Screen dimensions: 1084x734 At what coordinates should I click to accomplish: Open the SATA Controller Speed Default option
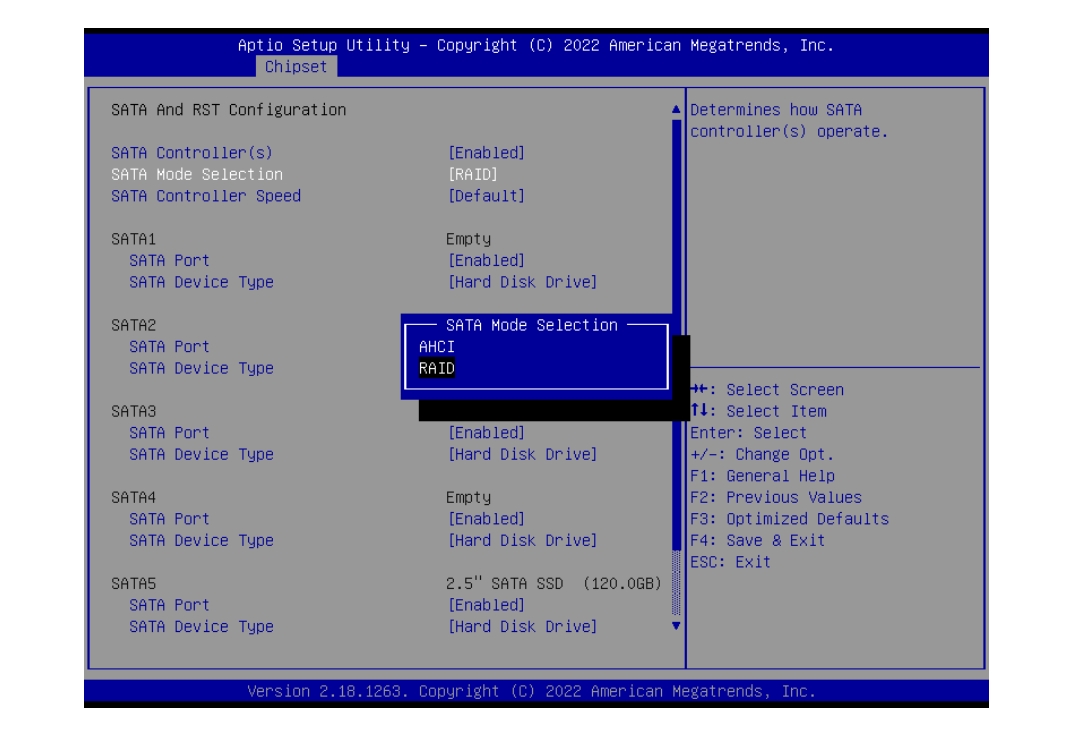coord(486,196)
